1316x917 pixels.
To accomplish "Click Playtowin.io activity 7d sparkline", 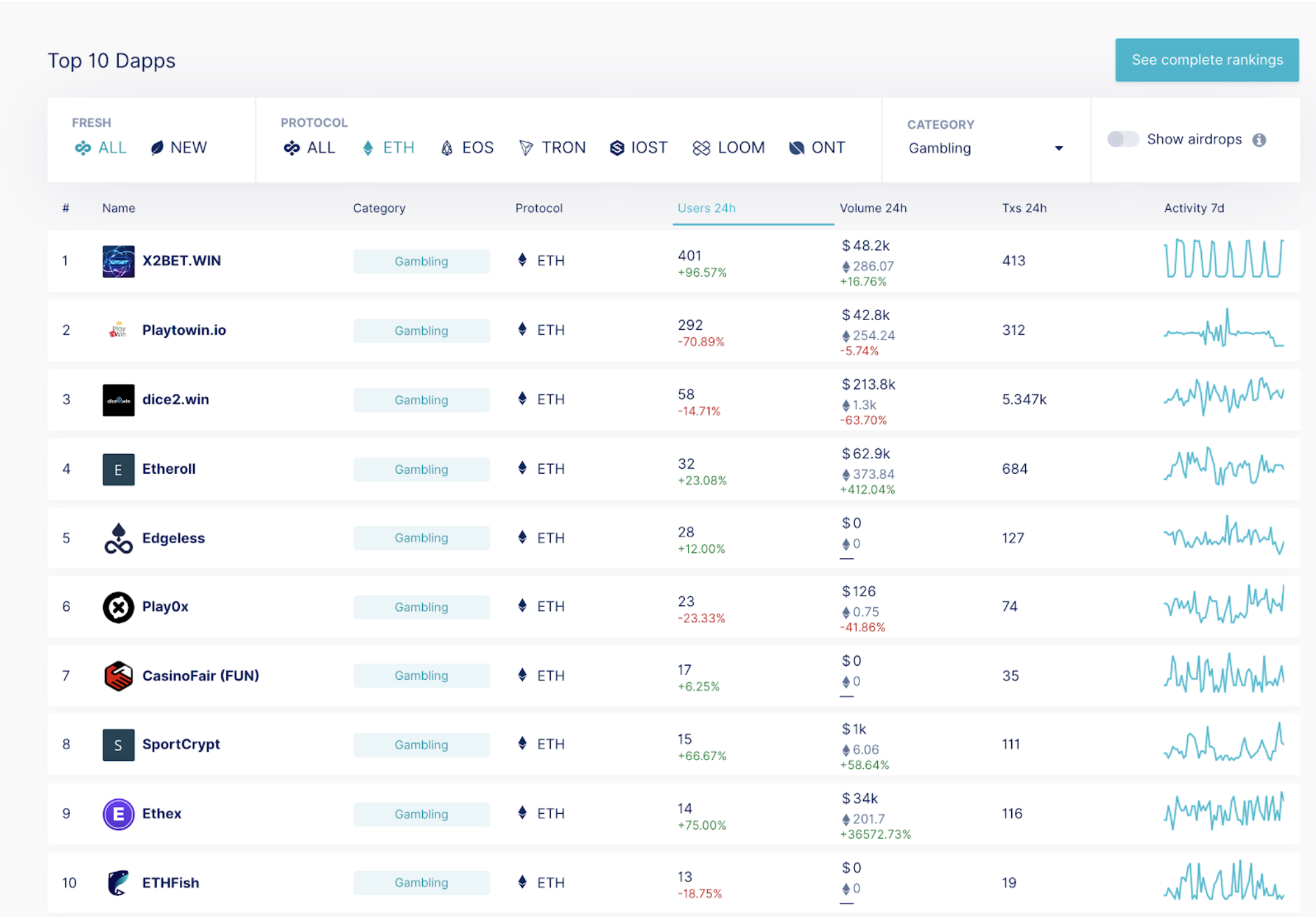I will tap(1224, 328).
